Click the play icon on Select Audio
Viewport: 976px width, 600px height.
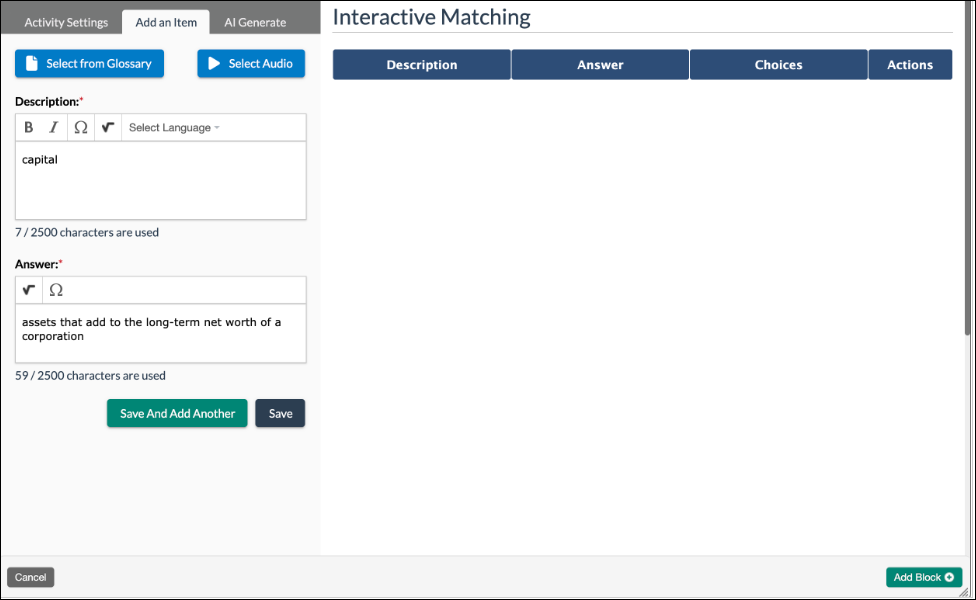[x=212, y=63]
